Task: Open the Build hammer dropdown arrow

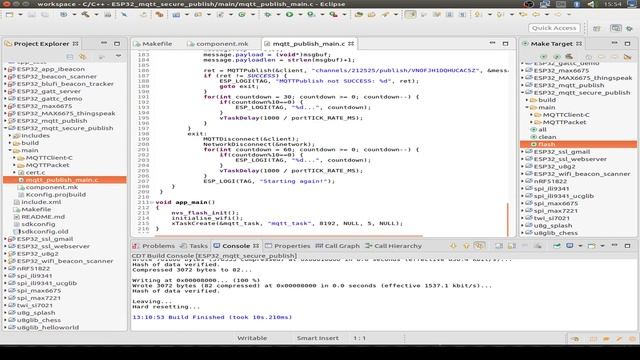Action: (x=96, y=14)
